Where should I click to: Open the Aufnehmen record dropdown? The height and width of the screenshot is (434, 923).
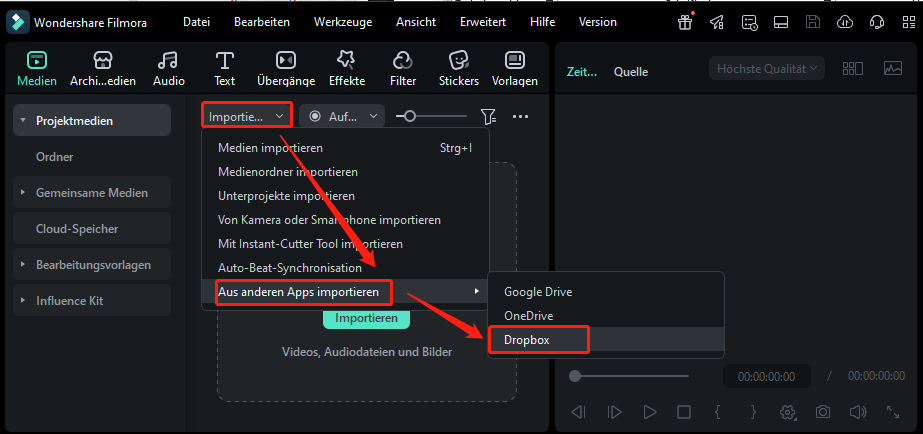pyautogui.click(x=342, y=116)
